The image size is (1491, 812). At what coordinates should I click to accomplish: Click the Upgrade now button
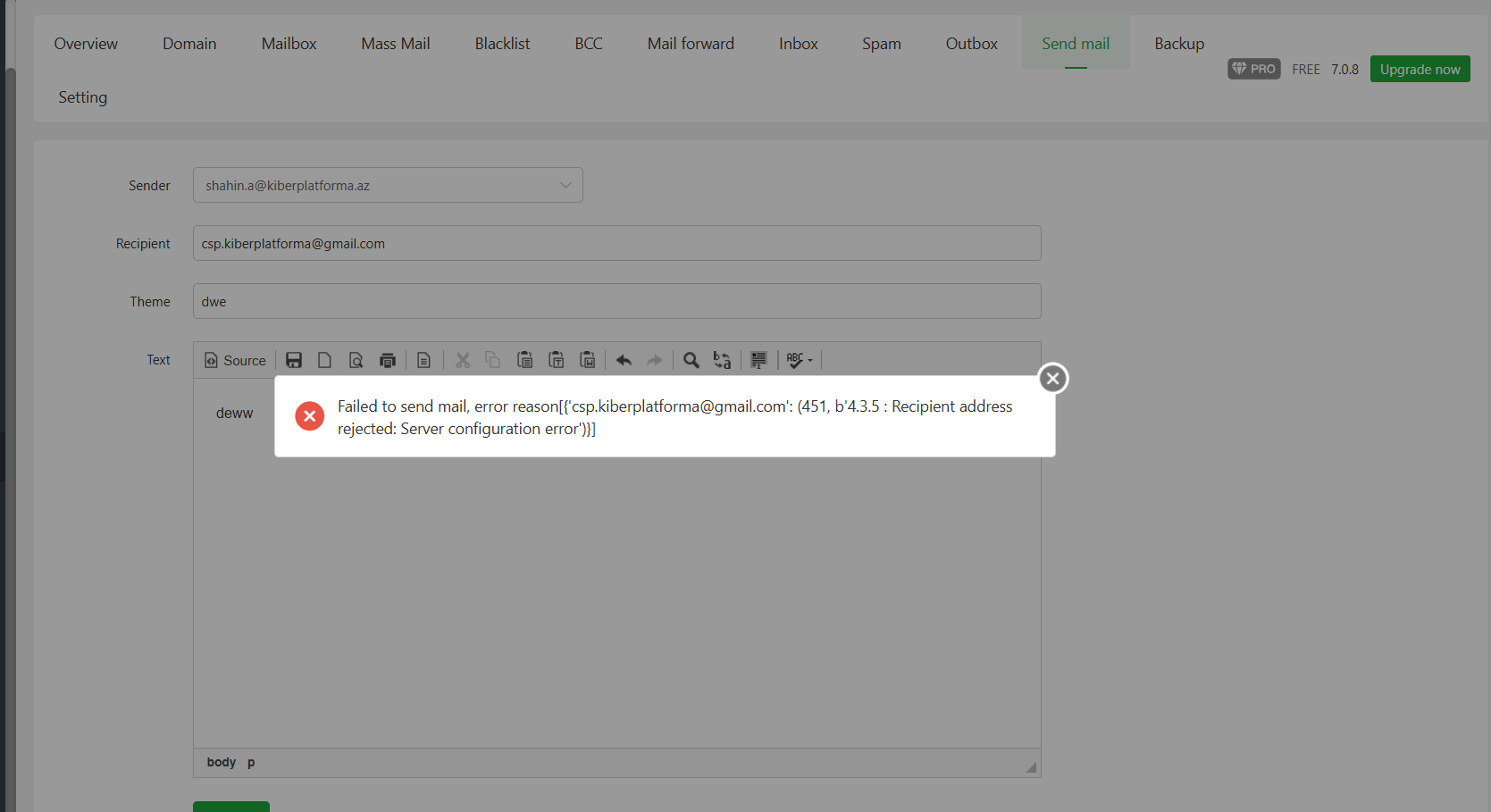(x=1420, y=69)
